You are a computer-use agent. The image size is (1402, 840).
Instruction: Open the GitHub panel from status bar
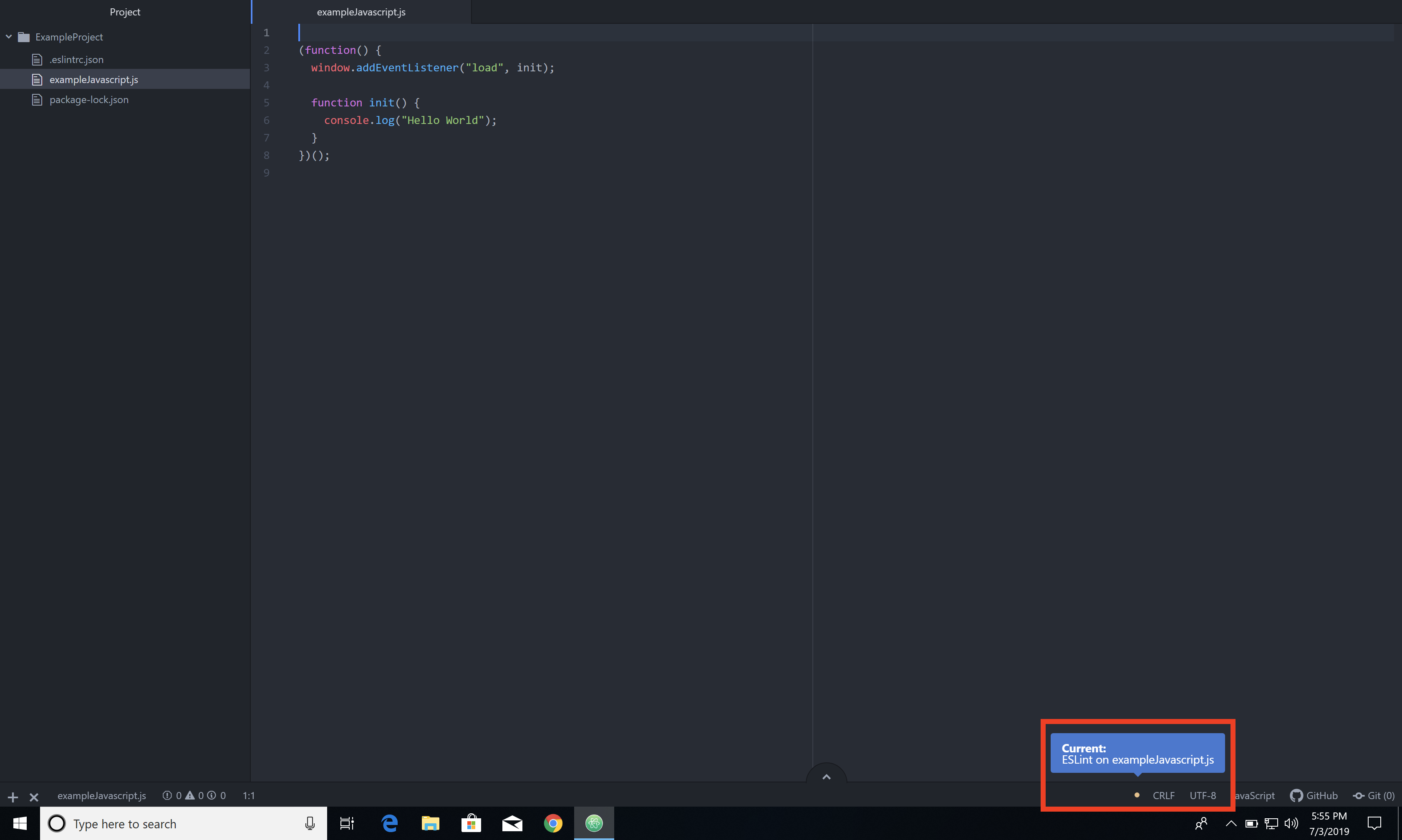(1314, 795)
